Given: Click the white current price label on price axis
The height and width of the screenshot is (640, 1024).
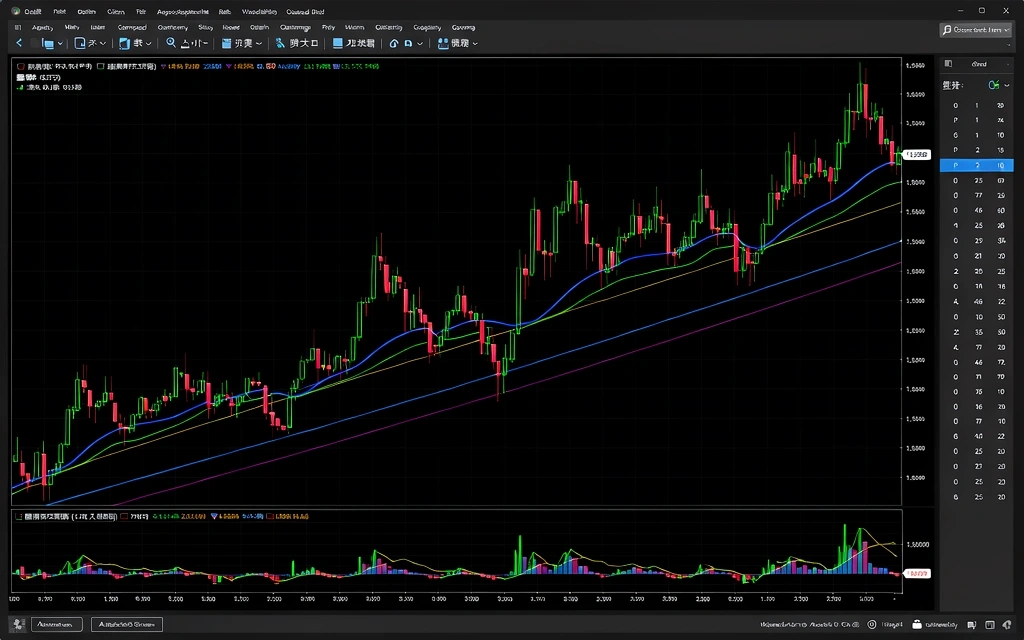Looking at the screenshot, I should coord(916,155).
